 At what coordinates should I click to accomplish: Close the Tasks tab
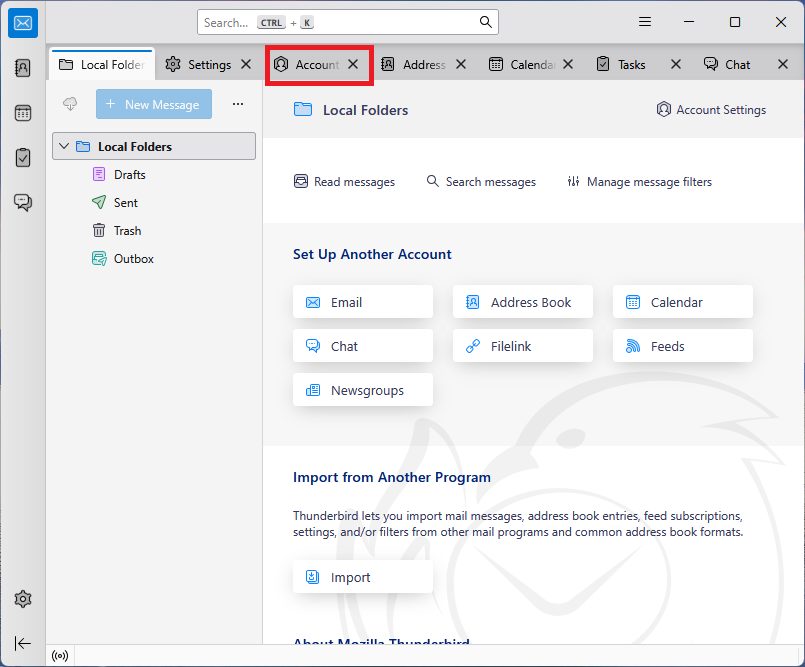(676, 64)
